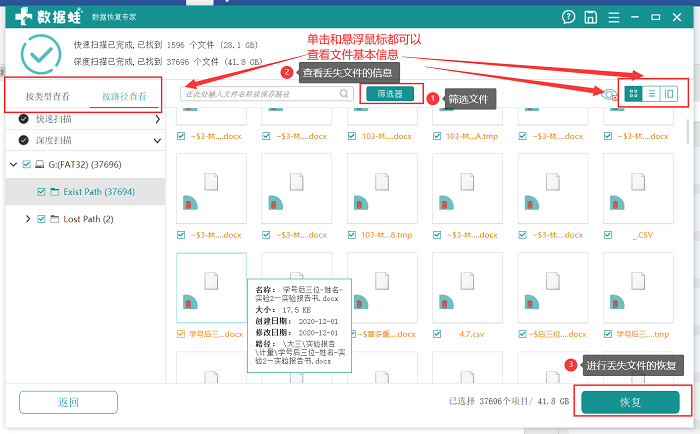Viewport: 700px width, 434px height.
Task: Click the magnifier search icon
Action: click(344, 94)
